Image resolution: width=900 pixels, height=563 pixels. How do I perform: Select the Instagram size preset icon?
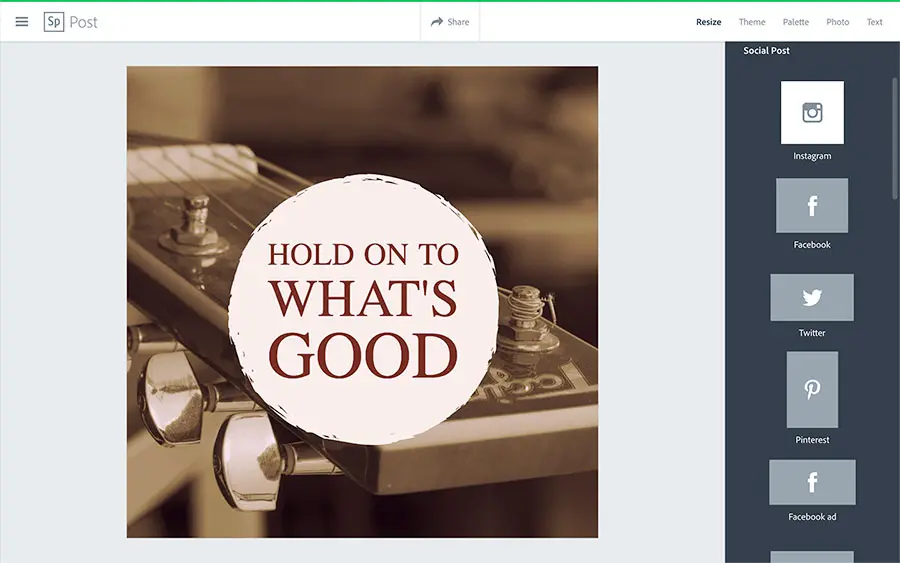[812, 112]
